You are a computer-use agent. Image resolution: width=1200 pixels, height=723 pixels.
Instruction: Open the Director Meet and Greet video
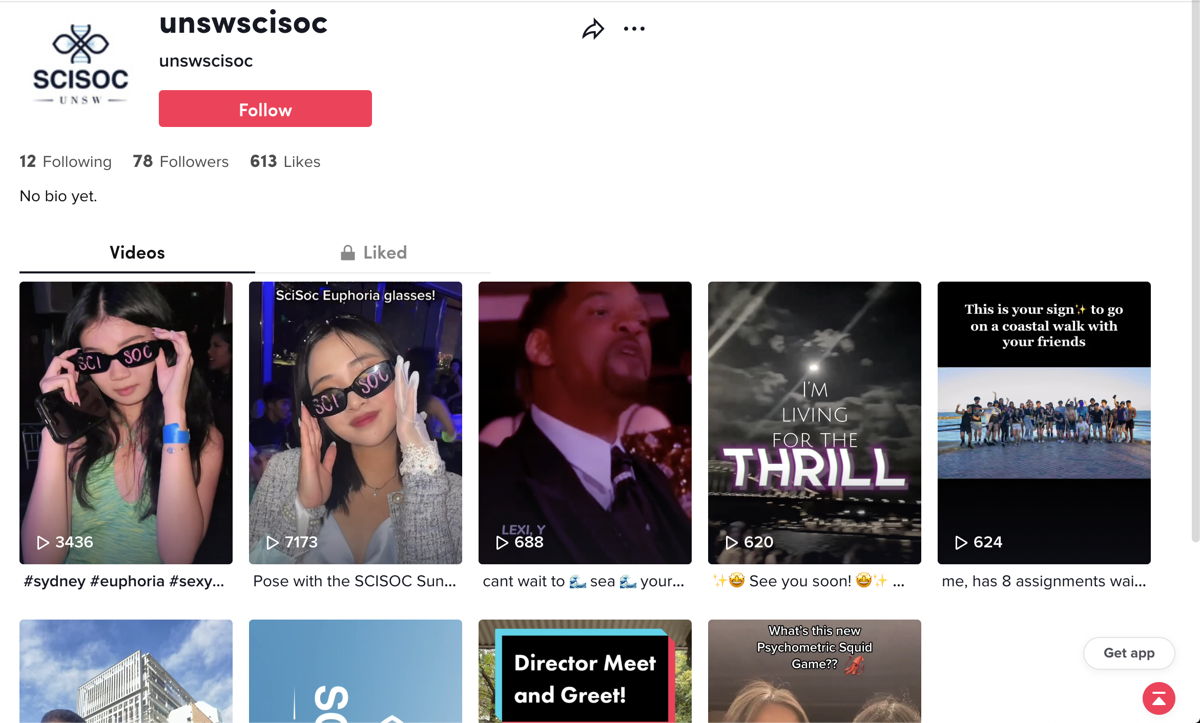point(584,670)
